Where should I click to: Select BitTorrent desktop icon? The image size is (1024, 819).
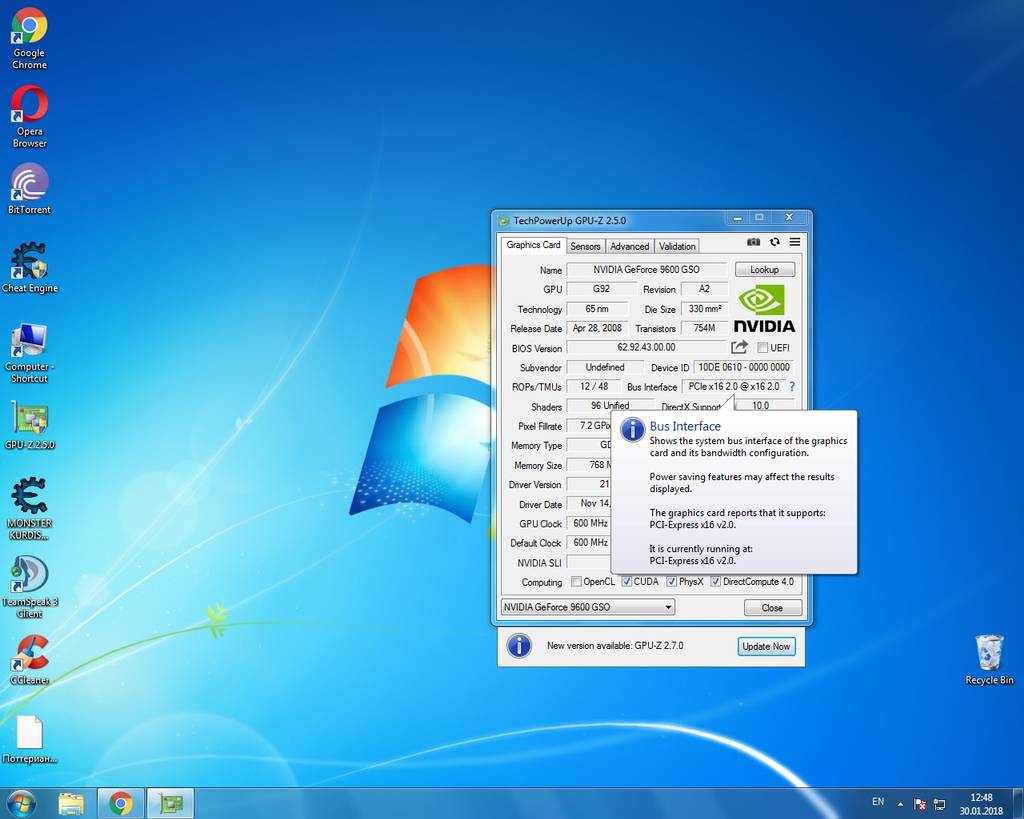coord(29,189)
